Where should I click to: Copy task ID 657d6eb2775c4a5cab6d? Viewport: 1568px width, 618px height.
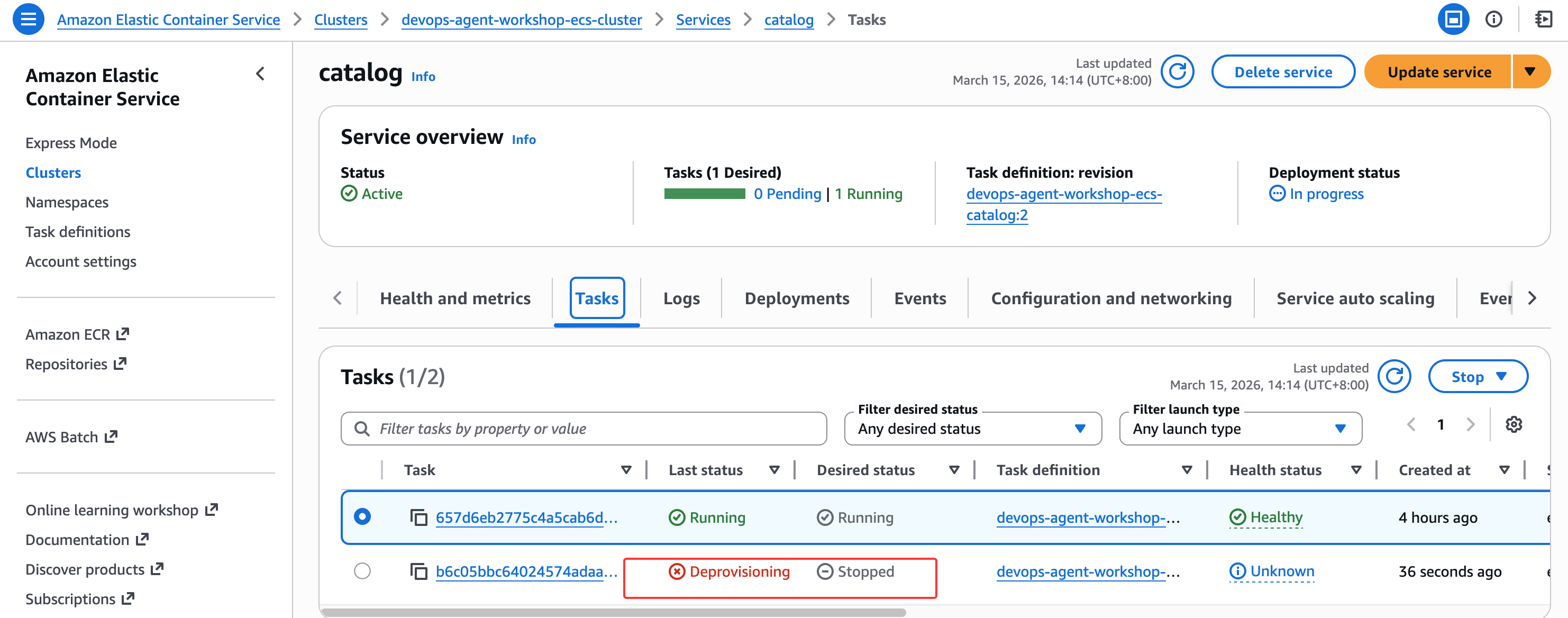pos(419,517)
